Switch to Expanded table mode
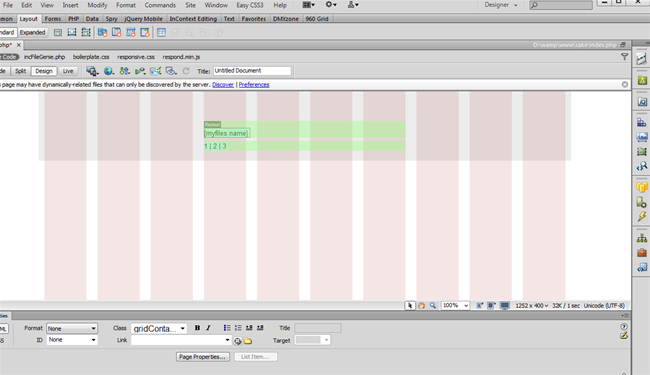Screen dimensions: 650x375 pos(32,32)
